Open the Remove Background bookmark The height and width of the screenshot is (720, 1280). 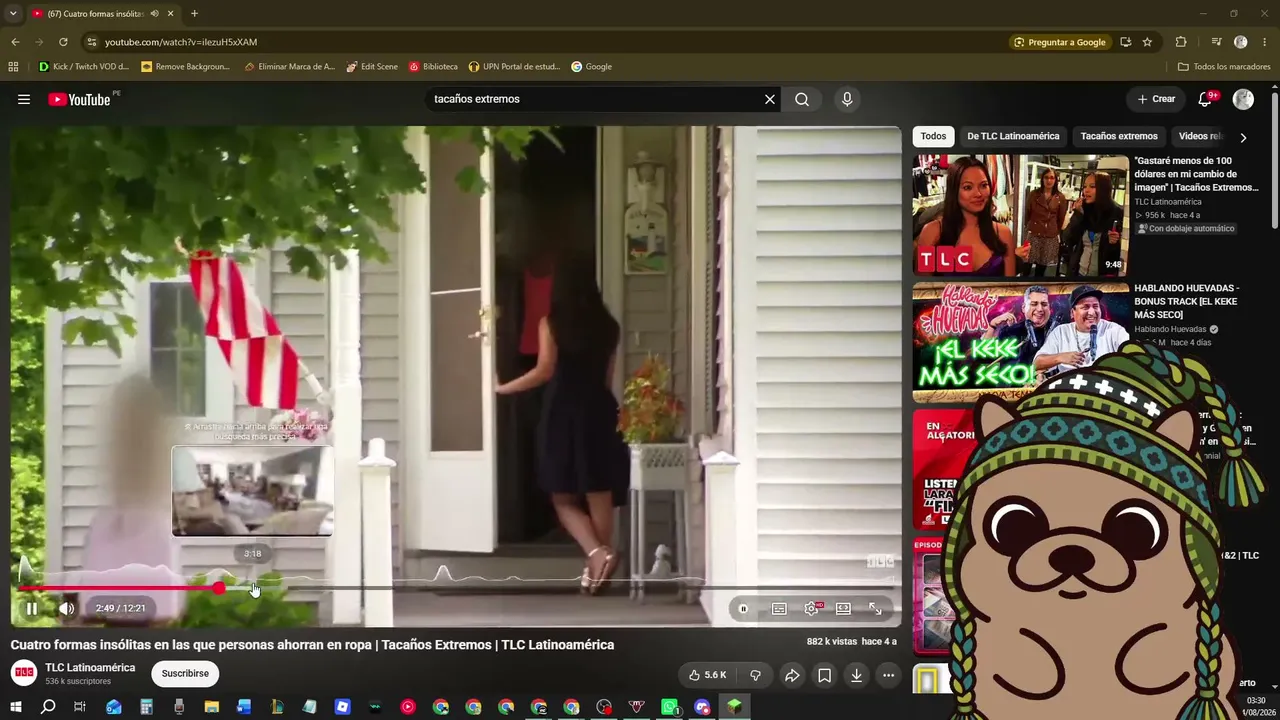point(186,67)
